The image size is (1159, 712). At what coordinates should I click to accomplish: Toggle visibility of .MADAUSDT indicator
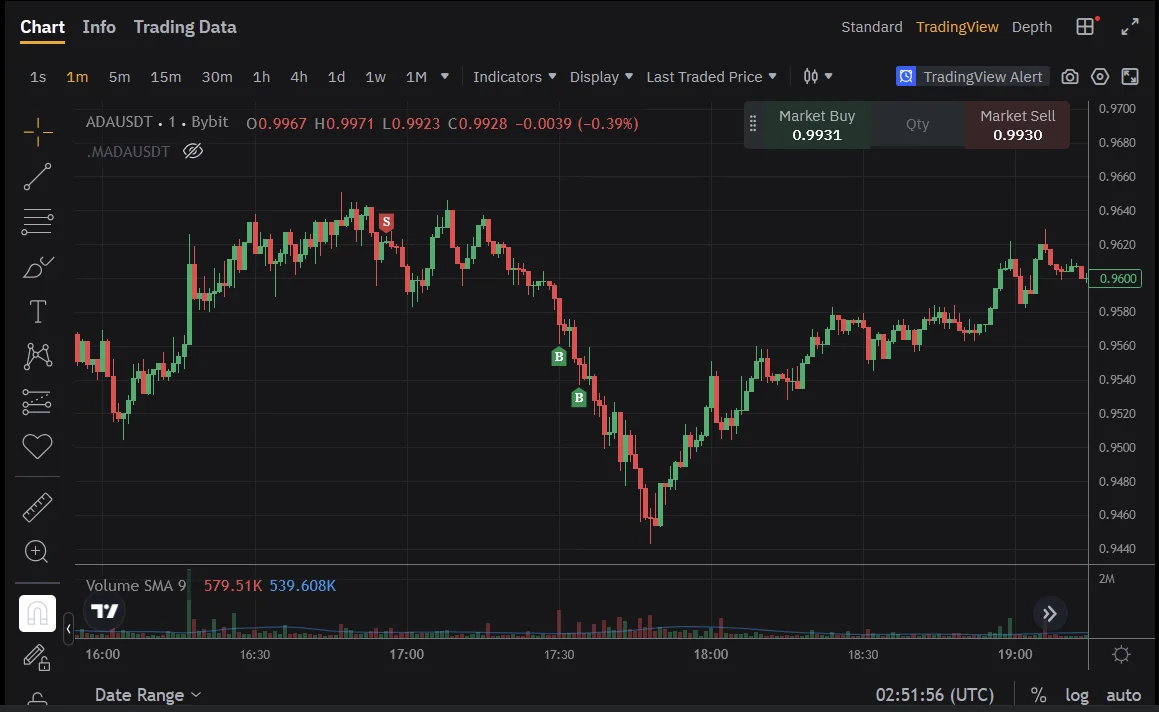[193, 151]
